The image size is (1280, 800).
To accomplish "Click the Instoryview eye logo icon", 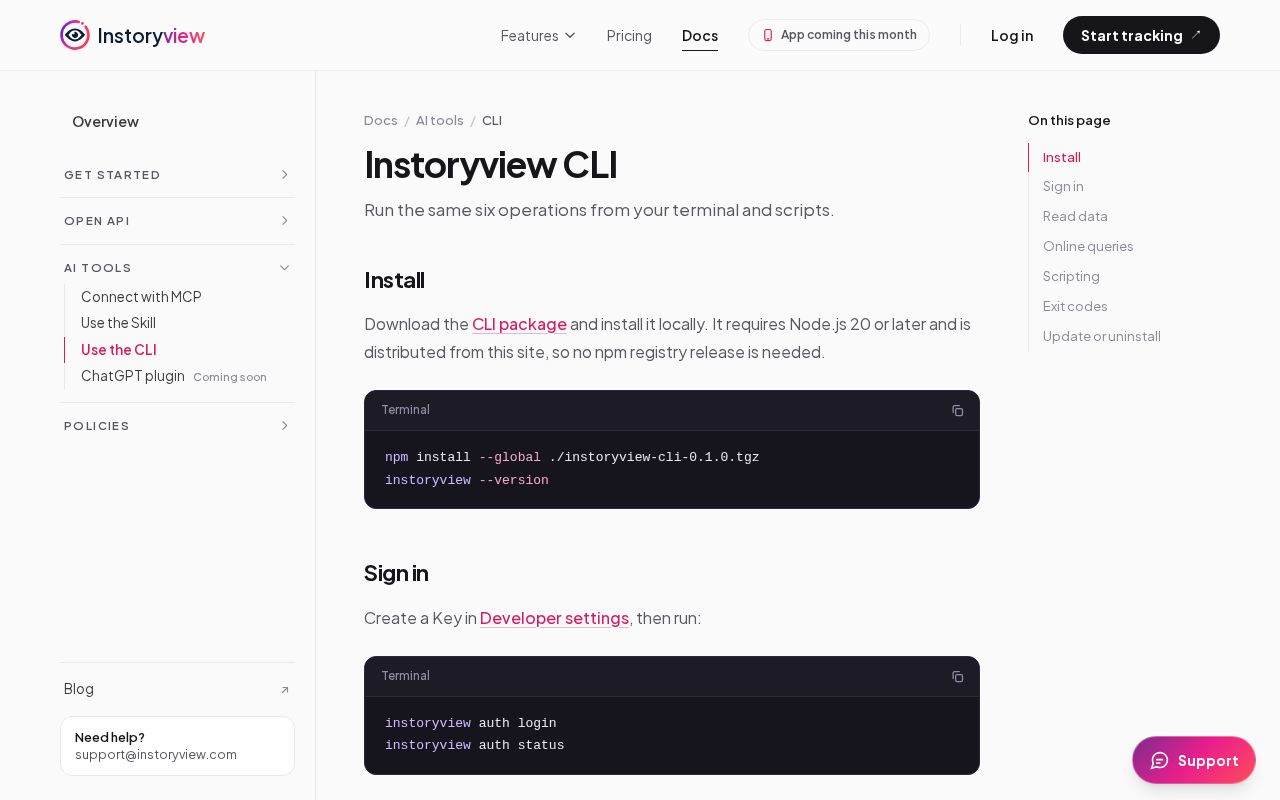I will 75,35.
